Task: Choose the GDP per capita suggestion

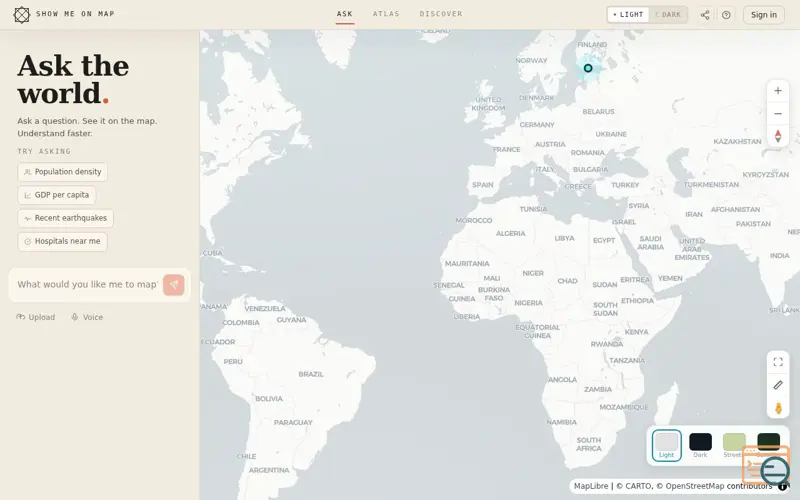Action: 57,195
